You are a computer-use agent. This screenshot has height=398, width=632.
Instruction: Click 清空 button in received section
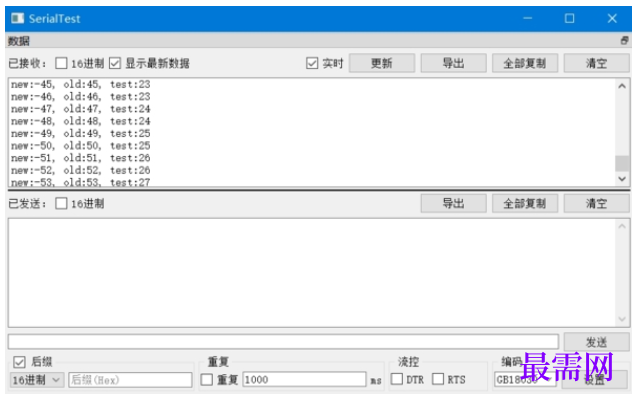click(x=597, y=63)
